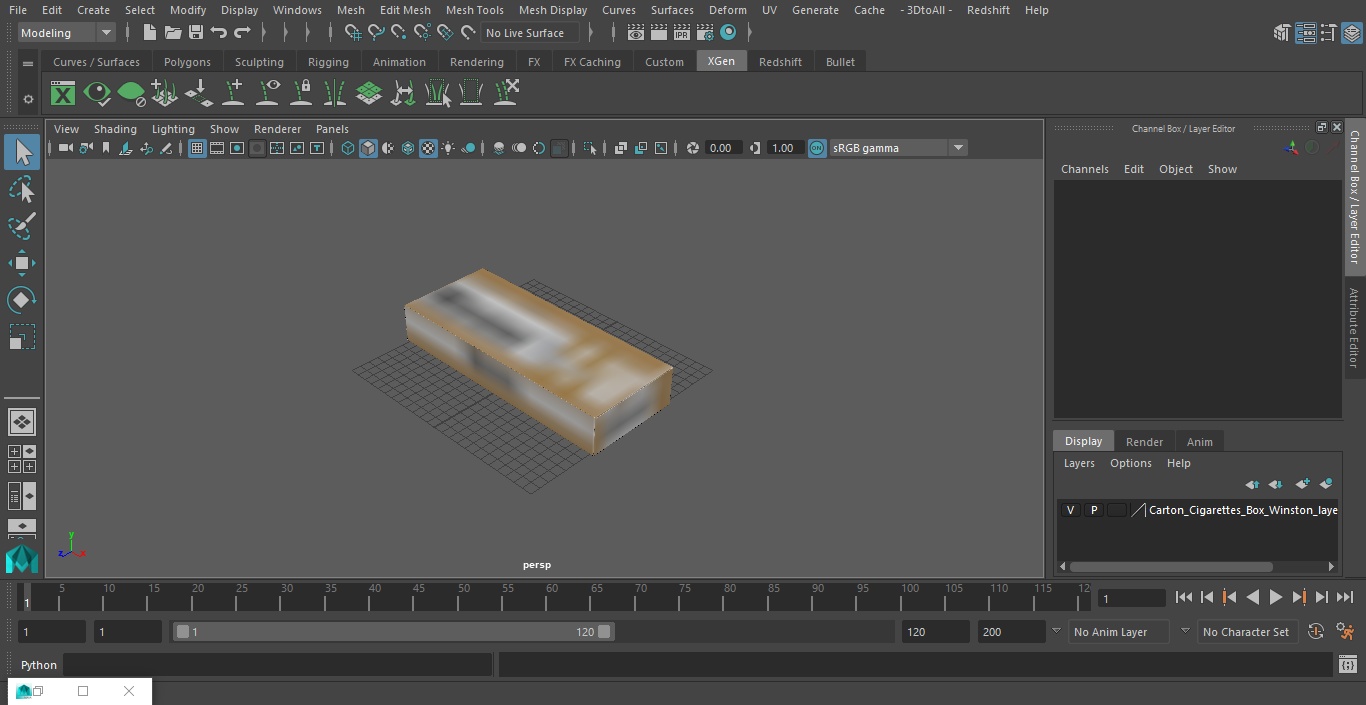Screen dimensions: 1366x705
Task: Save the current scene
Action: tap(196, 33)
